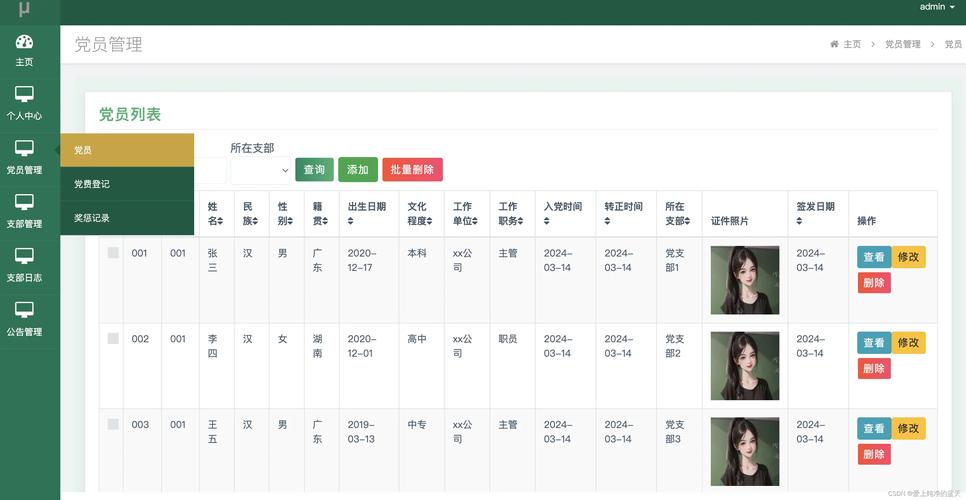
Task: Click the 党员列表 heading
Action: coord(130,115)
